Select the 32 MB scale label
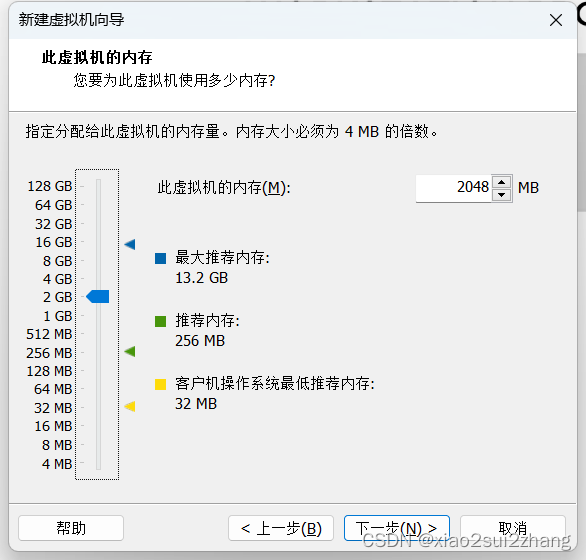586x560 pixels. [x=53, y=408]
